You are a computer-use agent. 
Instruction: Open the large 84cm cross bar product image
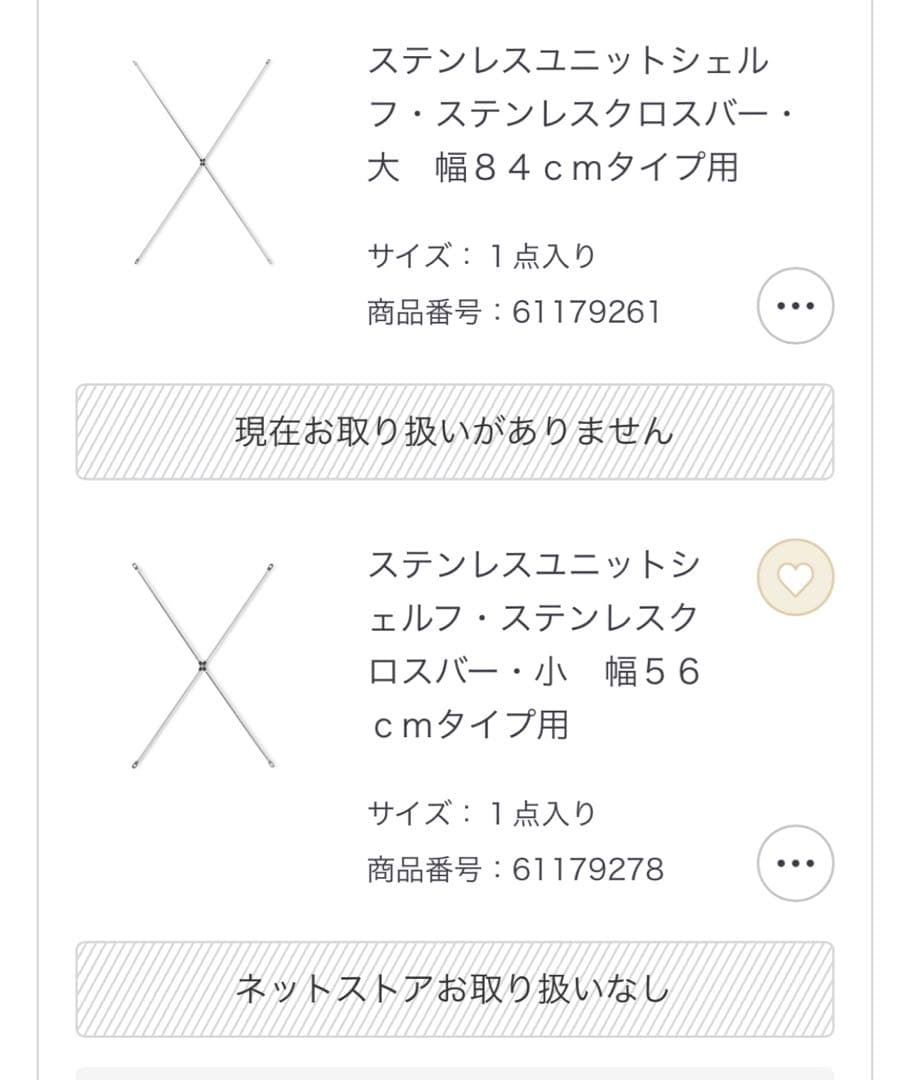203,162
